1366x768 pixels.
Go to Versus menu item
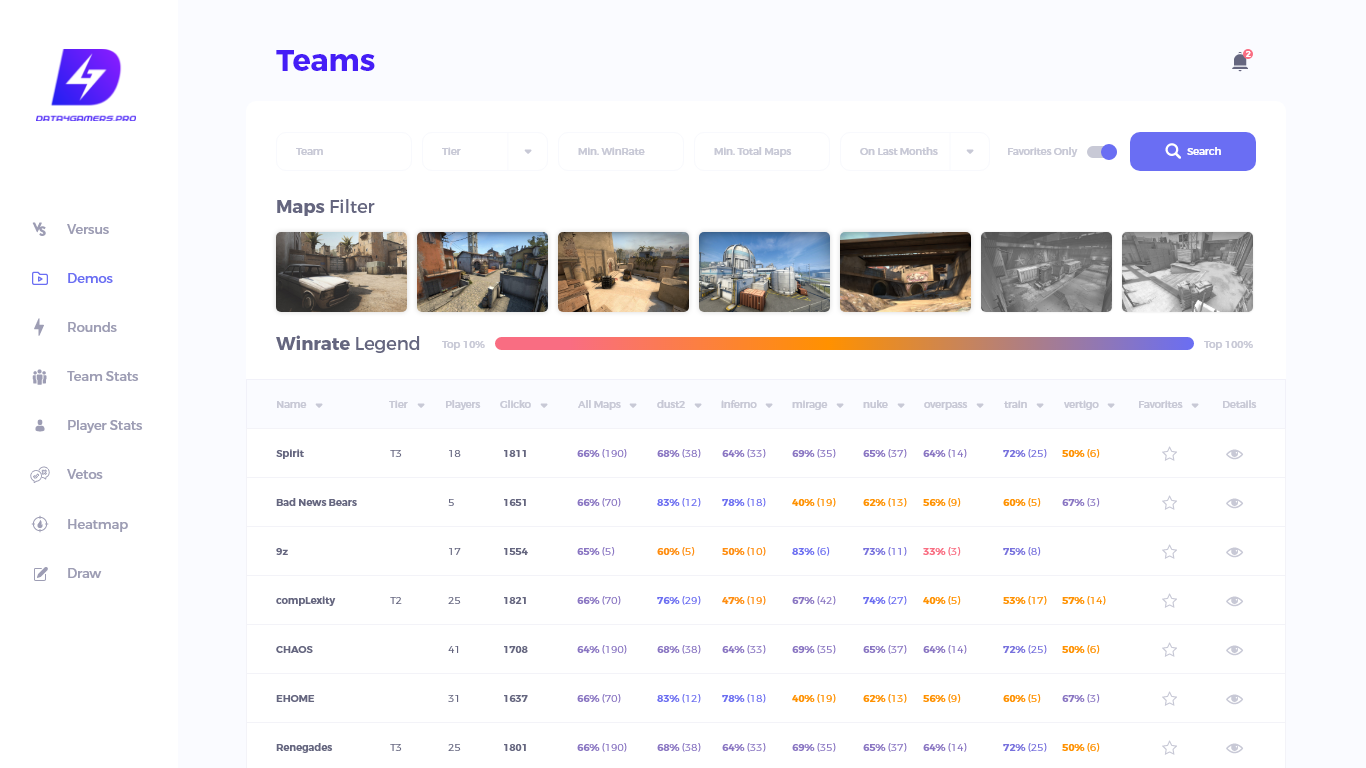click(x=88, y=229)
